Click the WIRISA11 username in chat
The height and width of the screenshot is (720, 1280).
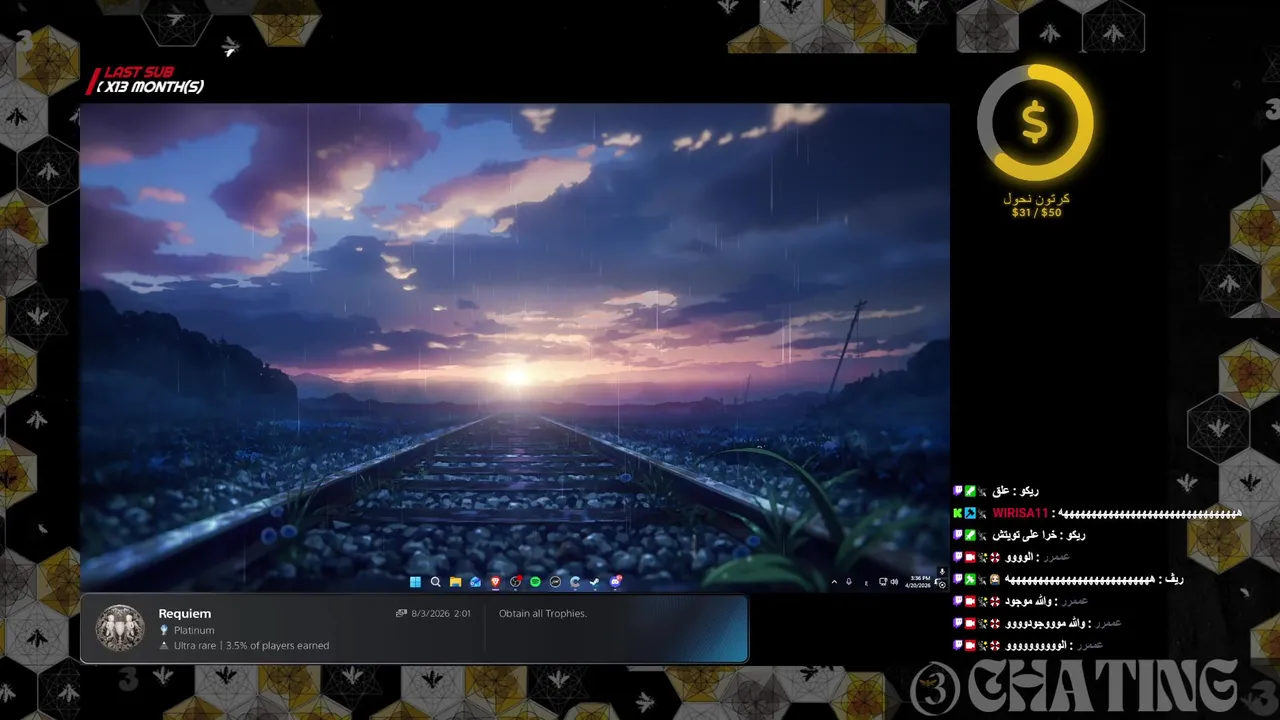point(1020,513)
